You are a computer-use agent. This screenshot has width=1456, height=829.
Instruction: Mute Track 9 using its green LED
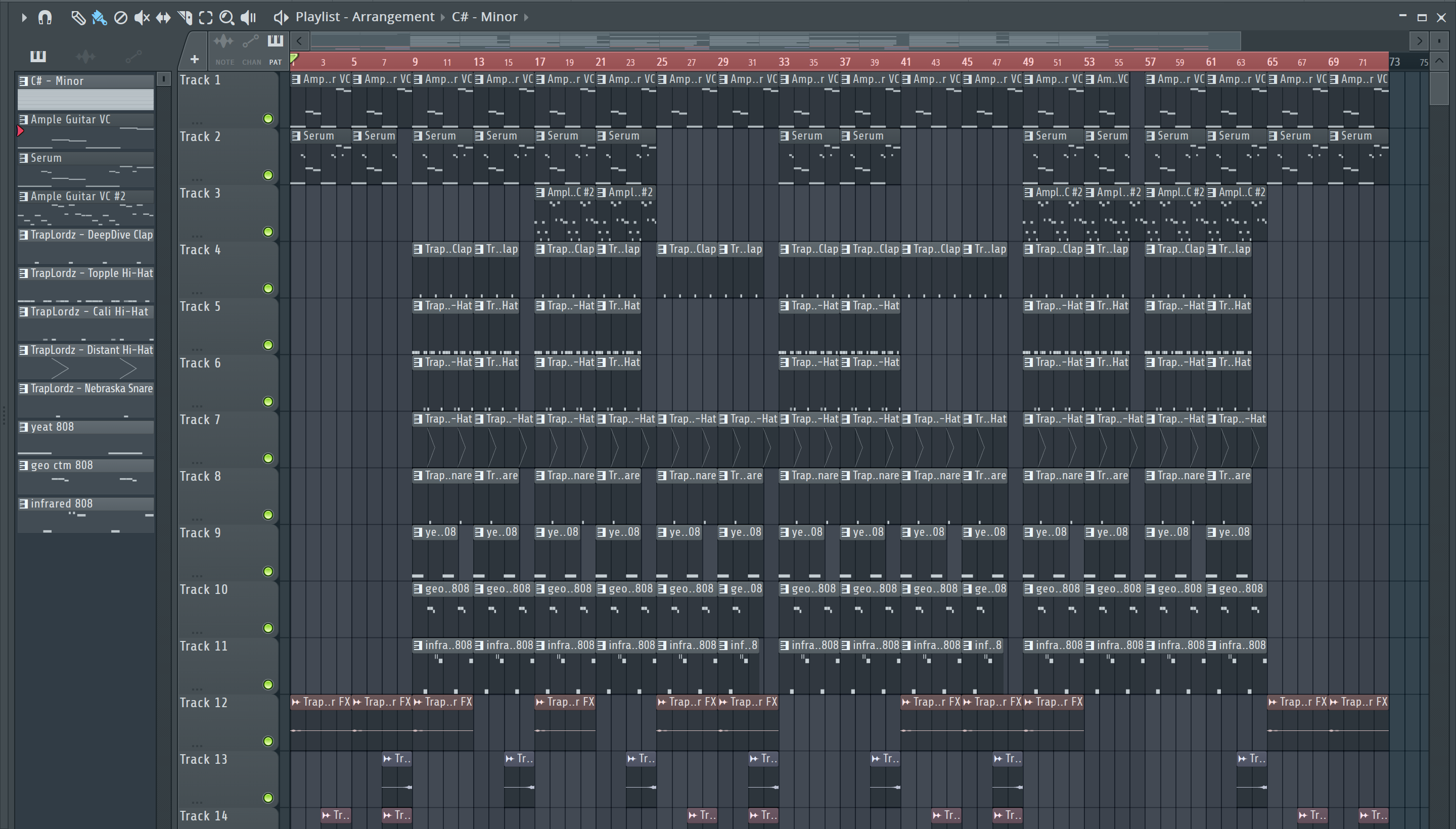tap(267, 572)
